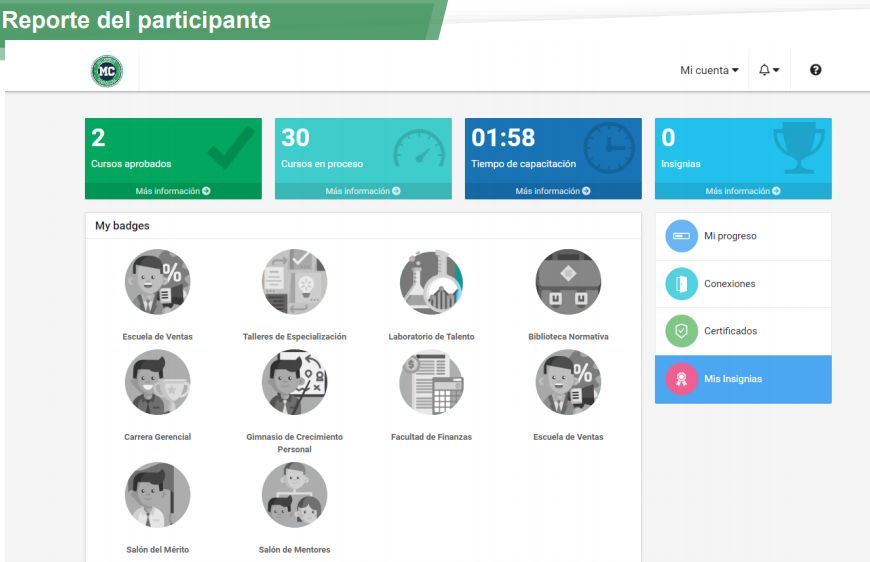Click the 0 Insignias count
The width and height of the screenshot is (870, 562).
pos(668,138)
